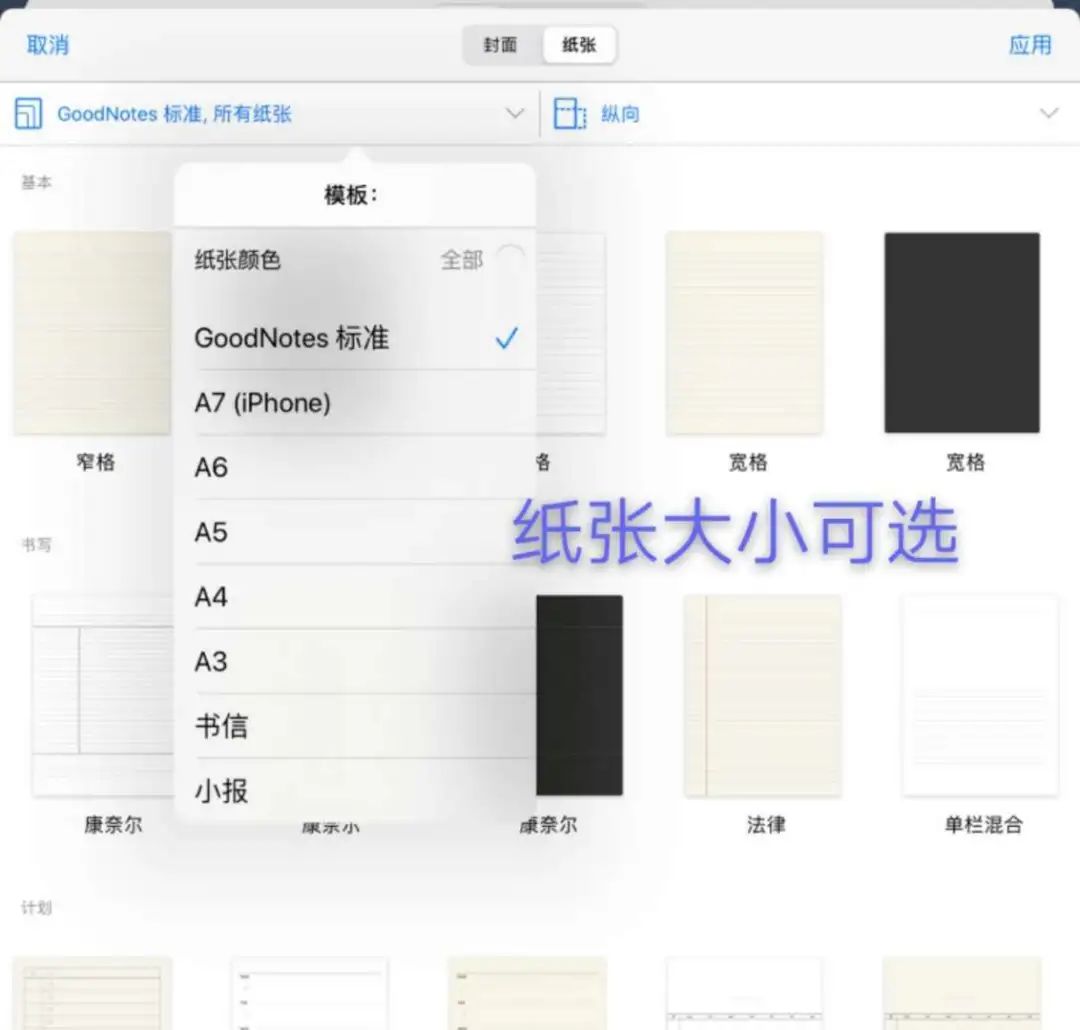Open the 纸张颜色 paper color option
Screen dimensions: 1080x1030
355,260
